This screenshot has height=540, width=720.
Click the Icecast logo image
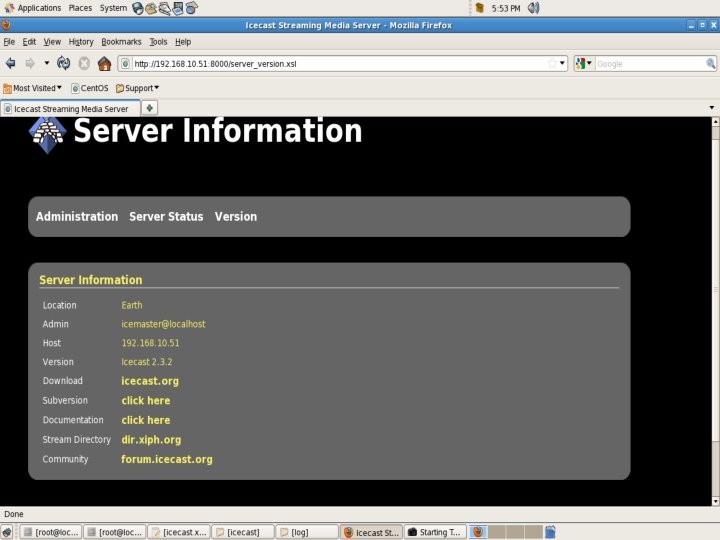[47, 135]
